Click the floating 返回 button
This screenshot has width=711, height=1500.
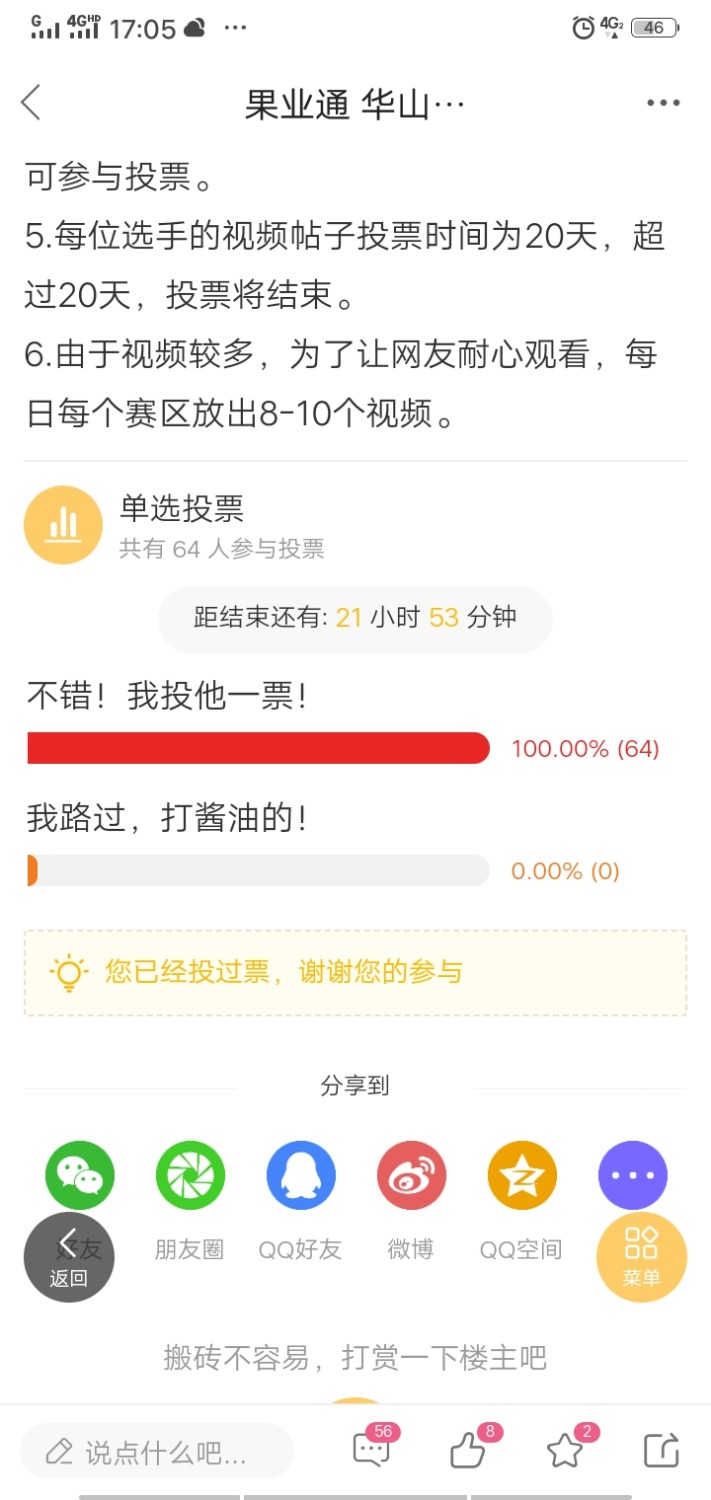coord(69,1257)
